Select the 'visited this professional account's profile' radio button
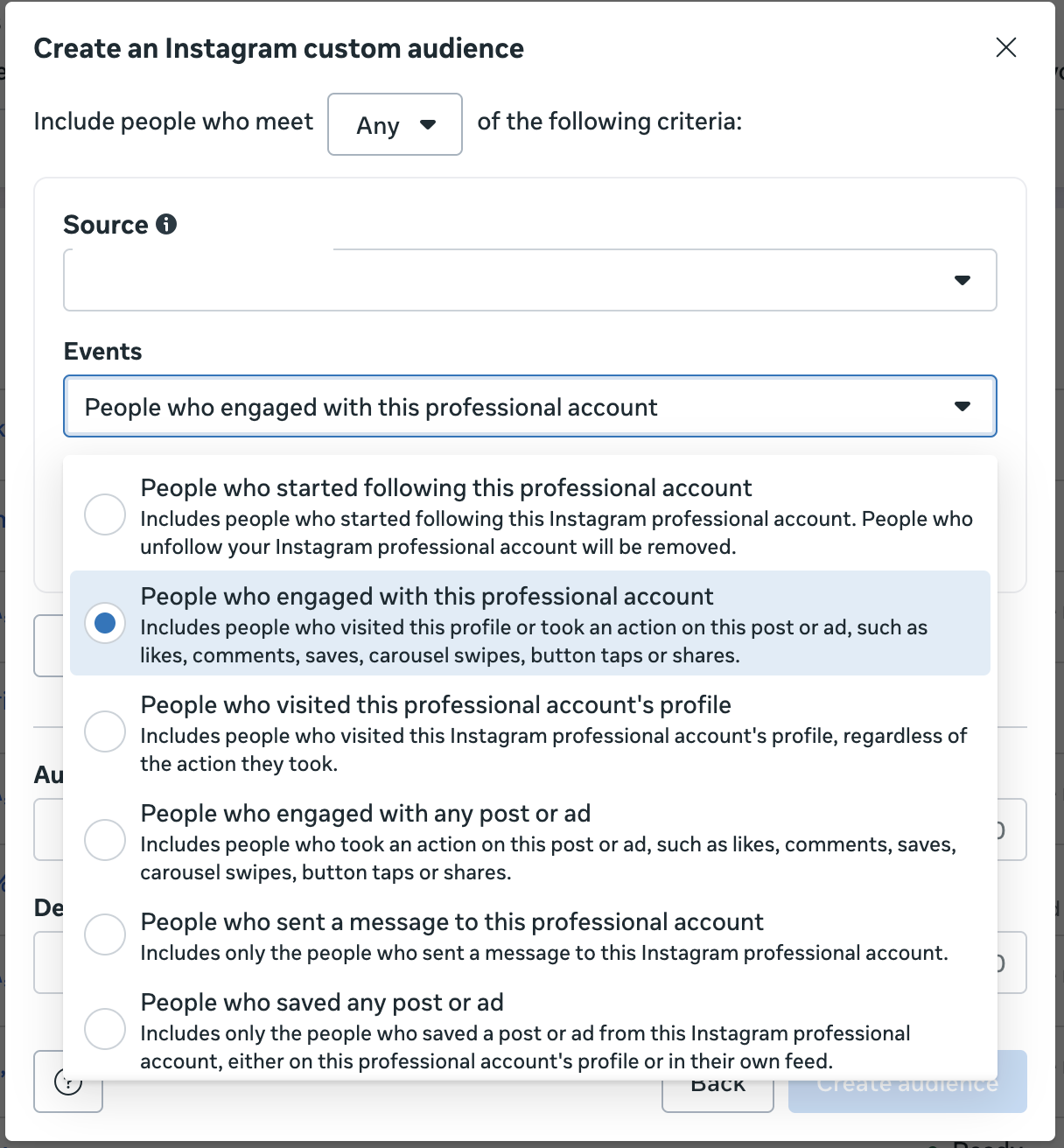The height and width of the screenshot is (1148, 1064). click(x=105, y=731)
